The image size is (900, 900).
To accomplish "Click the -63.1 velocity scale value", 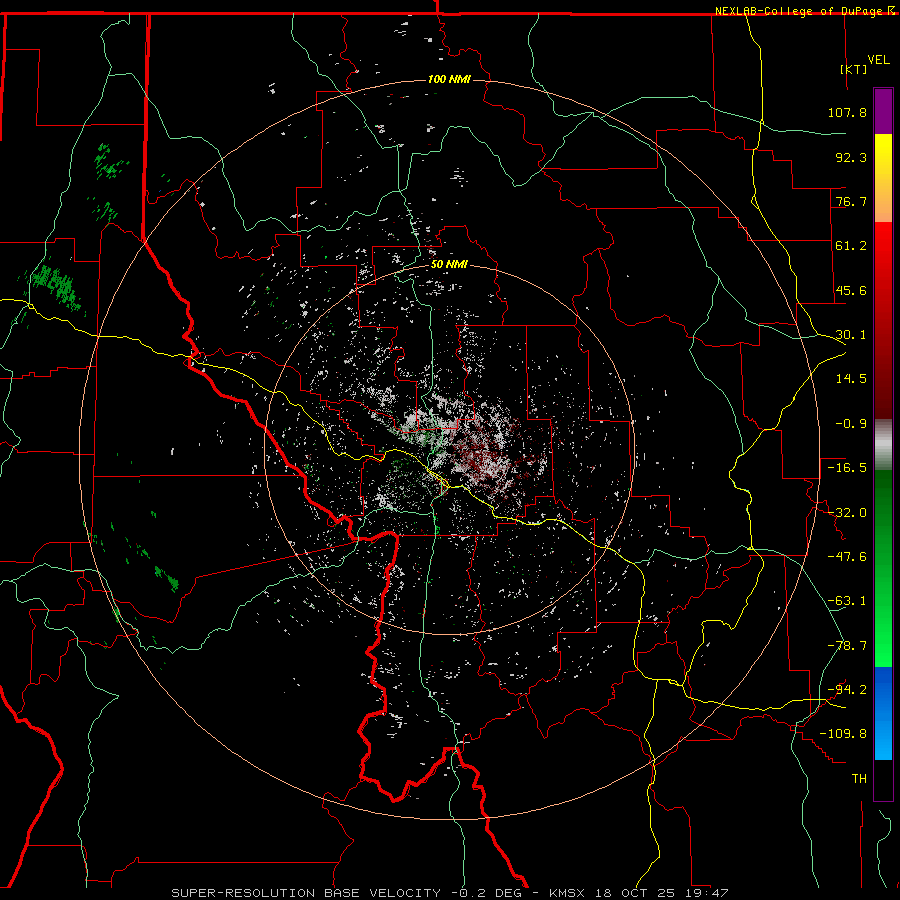I will coord(847,601).
